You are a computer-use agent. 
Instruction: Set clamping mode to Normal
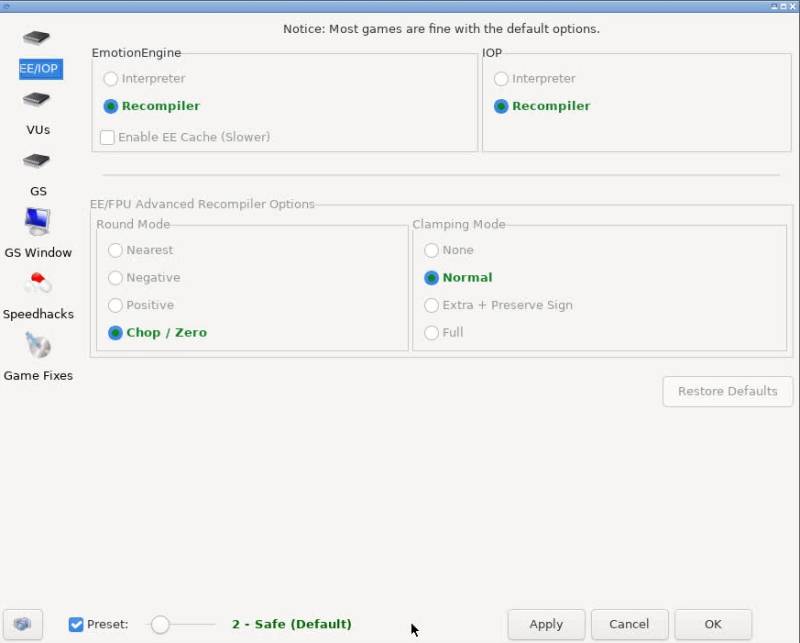click(432, 278)
